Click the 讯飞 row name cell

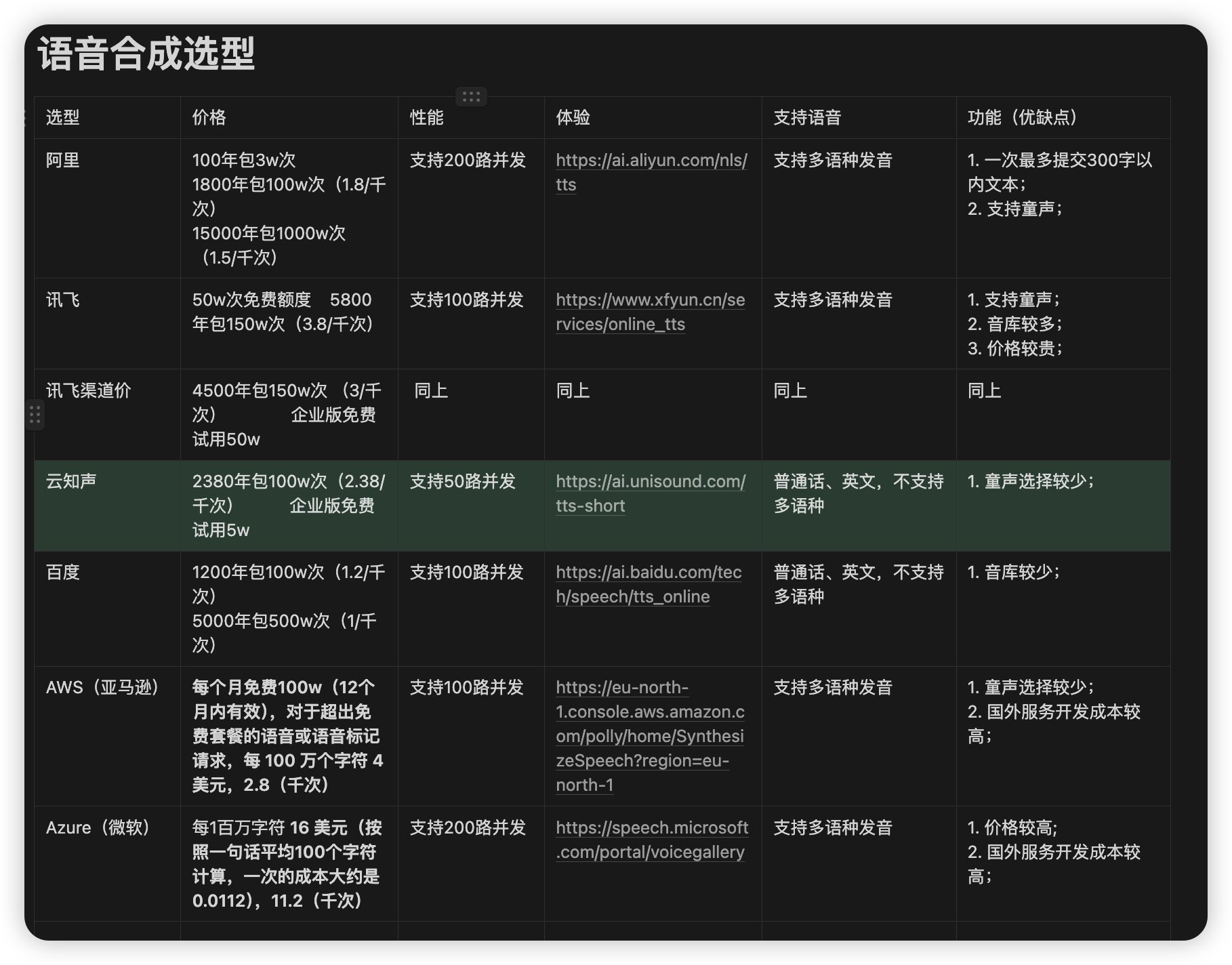[107, 324]
